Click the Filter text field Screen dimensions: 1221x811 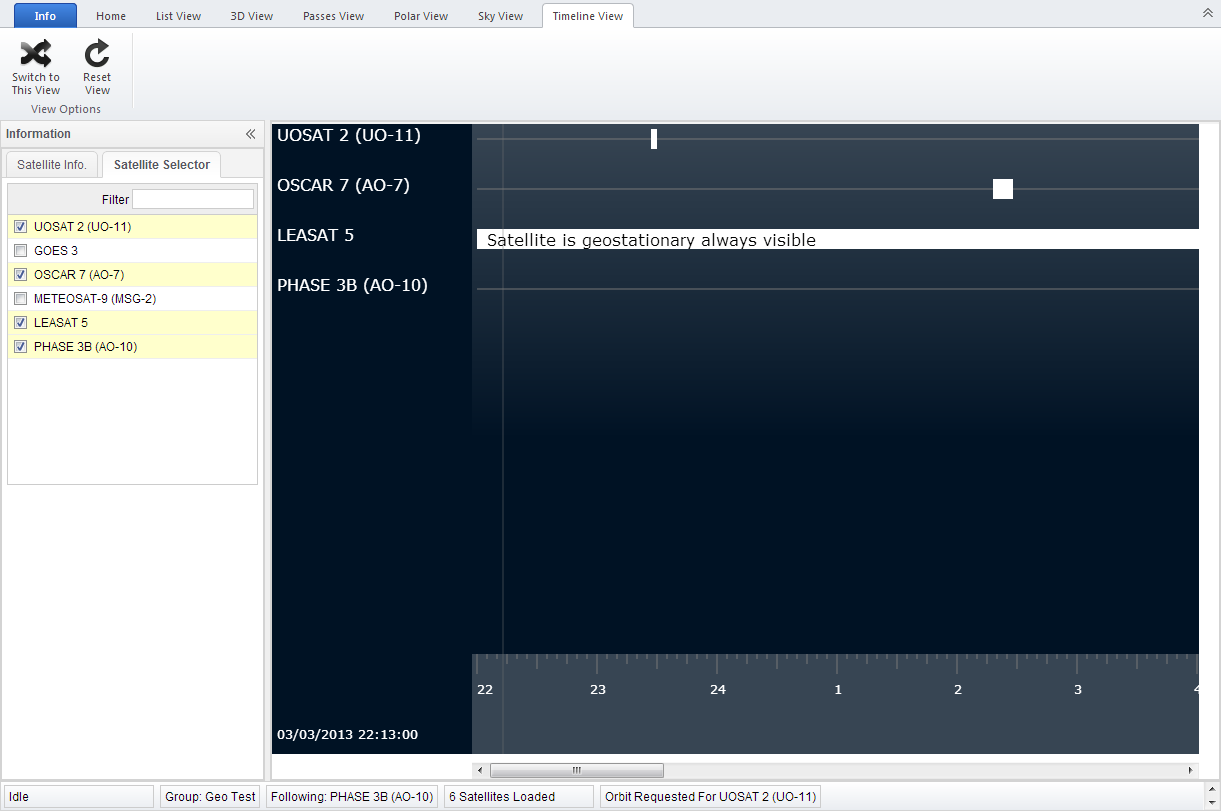(193, 199)
